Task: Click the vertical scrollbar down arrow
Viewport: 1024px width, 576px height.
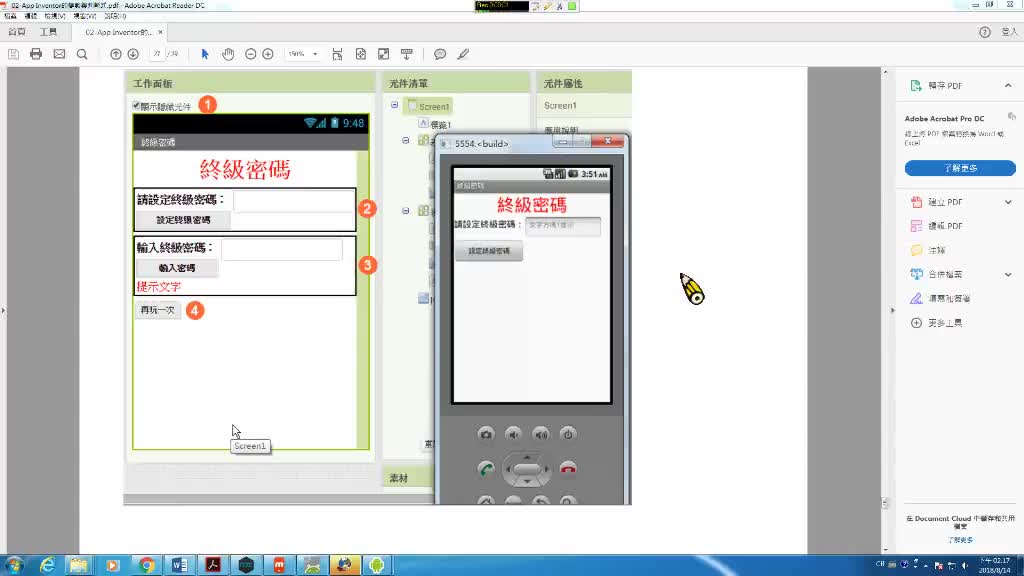Action: (x=886, y=550)
